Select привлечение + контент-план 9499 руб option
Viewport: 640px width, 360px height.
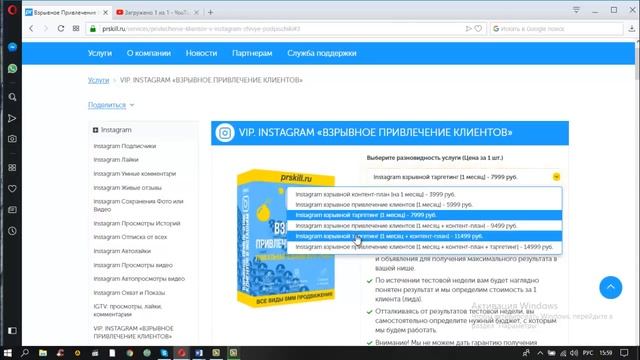424,226
